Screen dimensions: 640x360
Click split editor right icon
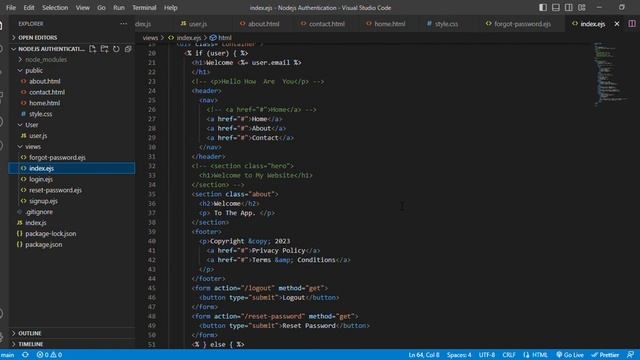632,24
